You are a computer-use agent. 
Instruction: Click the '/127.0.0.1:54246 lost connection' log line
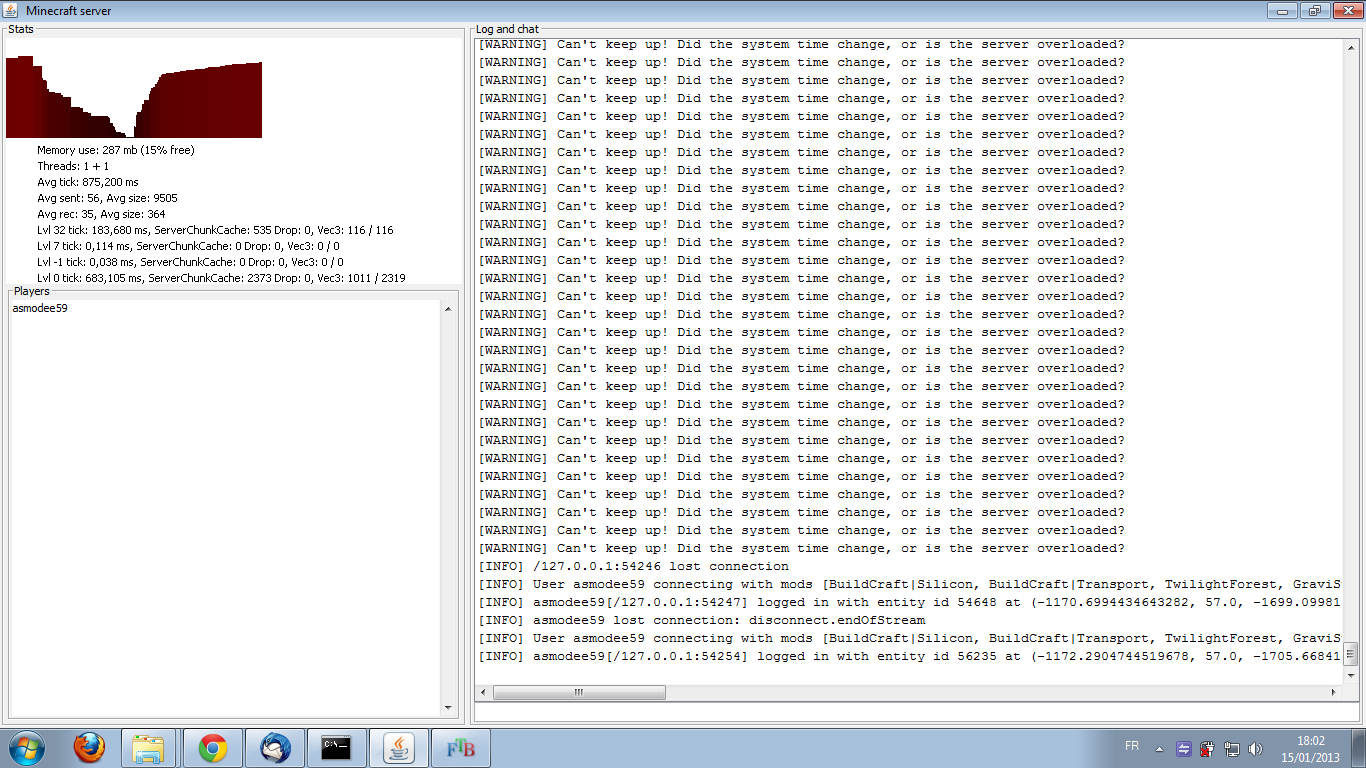[x=634, y=566]
